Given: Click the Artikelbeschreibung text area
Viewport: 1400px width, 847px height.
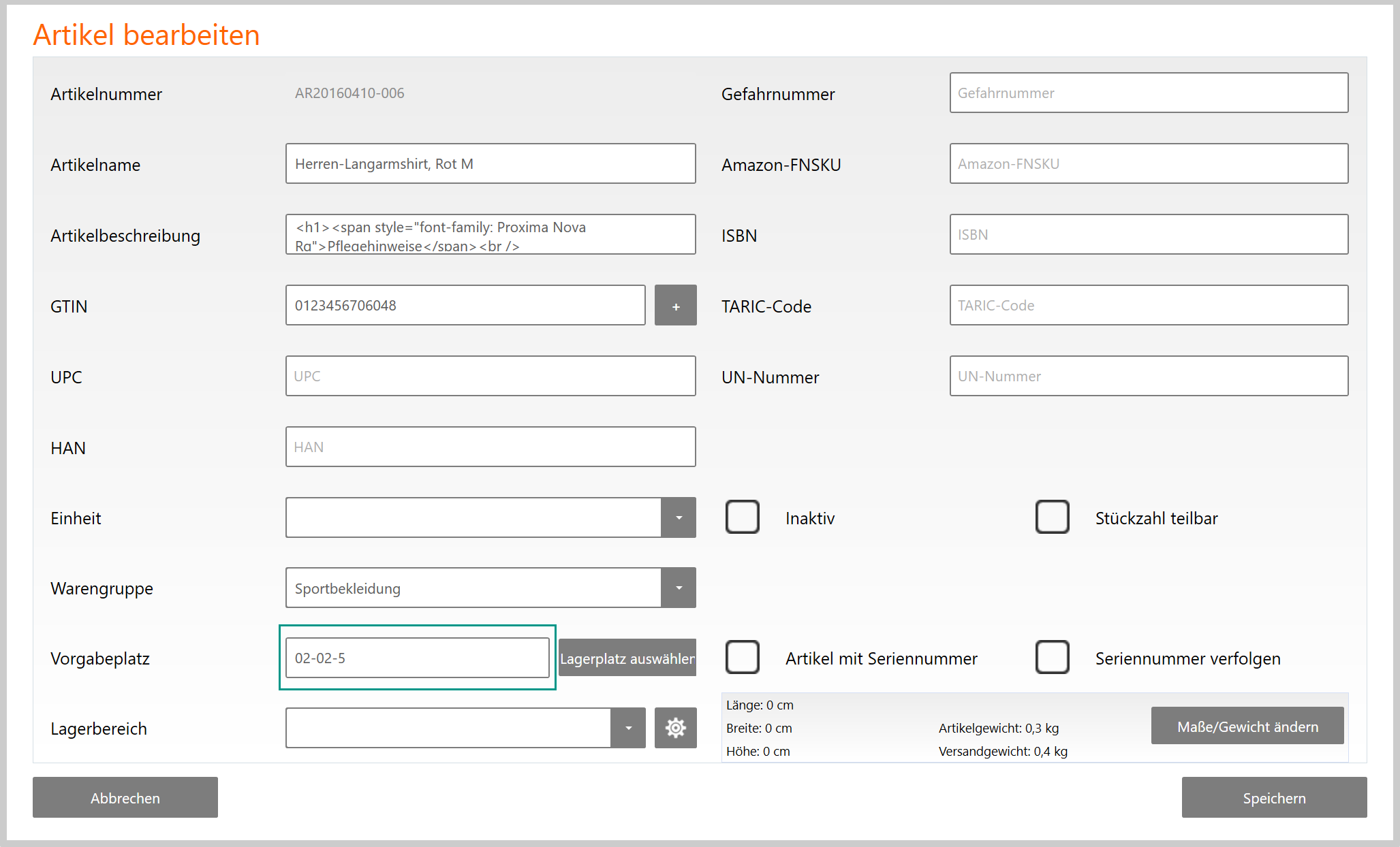Looking at the screenshot, I should coord(491,235).
